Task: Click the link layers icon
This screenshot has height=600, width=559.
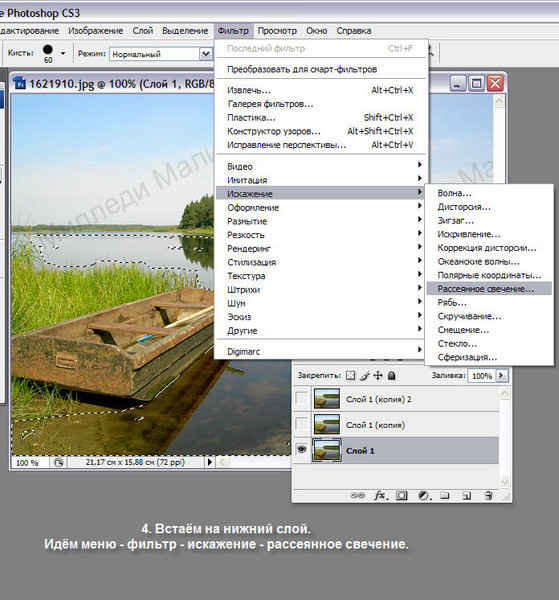Action: 357,495
